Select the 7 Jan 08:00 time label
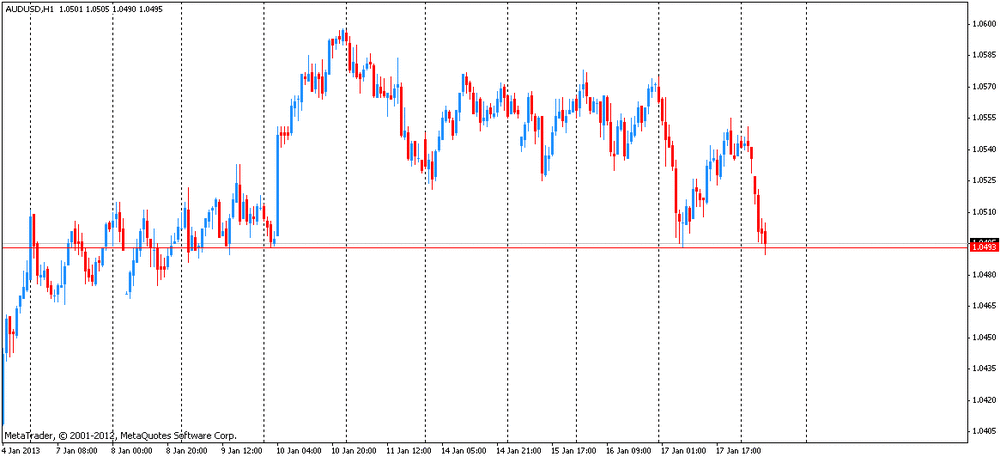The image size is (1000, 457). tap(74, 450)
